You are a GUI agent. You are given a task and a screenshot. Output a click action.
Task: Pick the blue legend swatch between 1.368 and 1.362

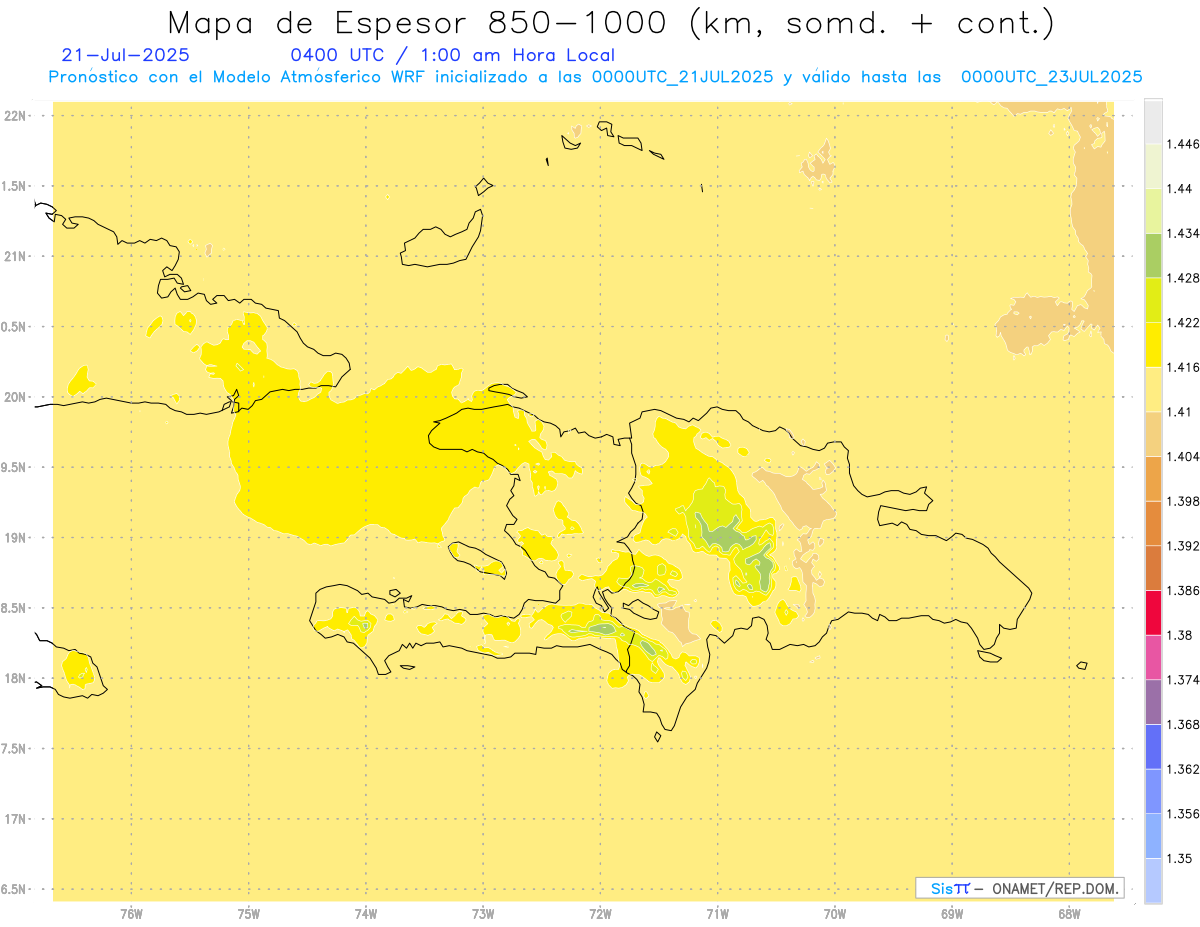tap(1153, 746)
